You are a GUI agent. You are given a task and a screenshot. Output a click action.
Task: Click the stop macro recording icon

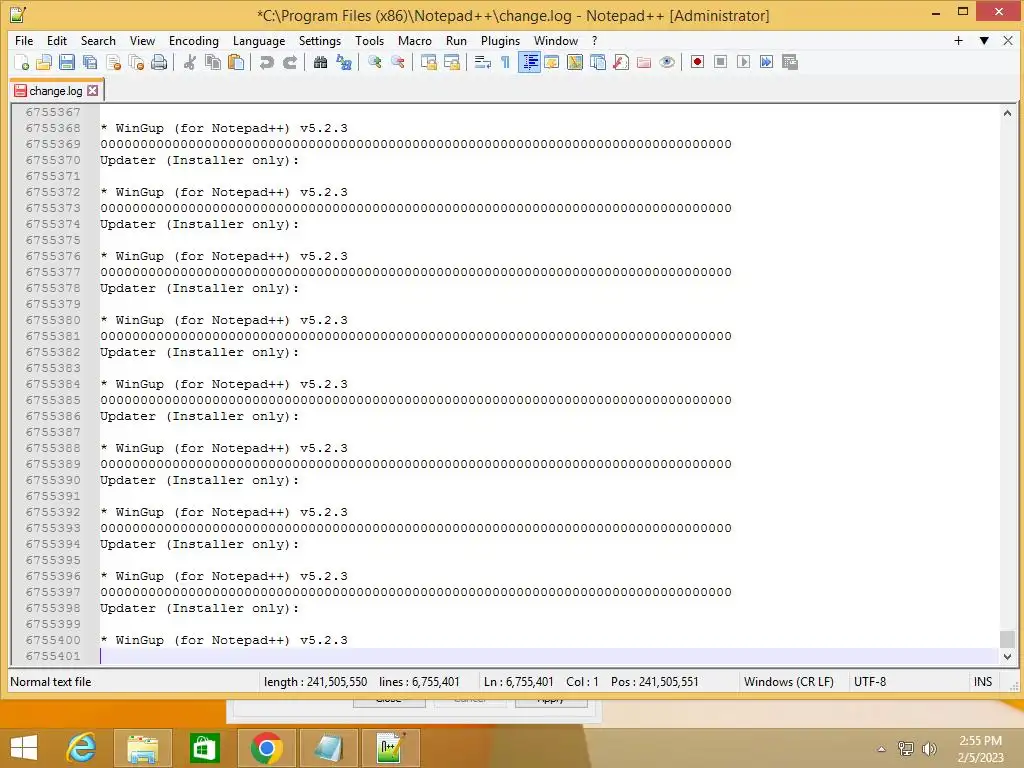720,62
